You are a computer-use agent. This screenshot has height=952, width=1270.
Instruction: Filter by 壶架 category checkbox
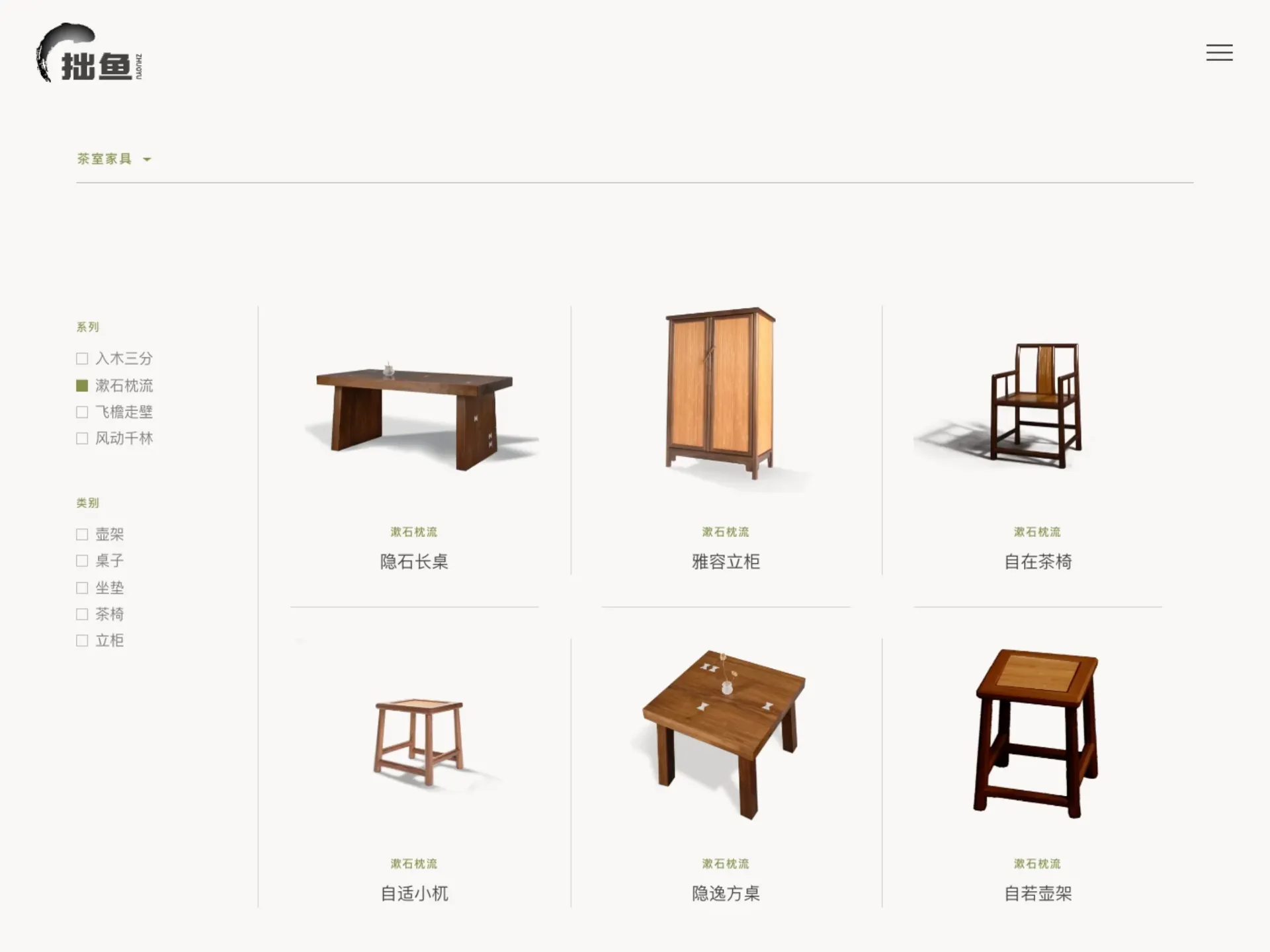82,534
